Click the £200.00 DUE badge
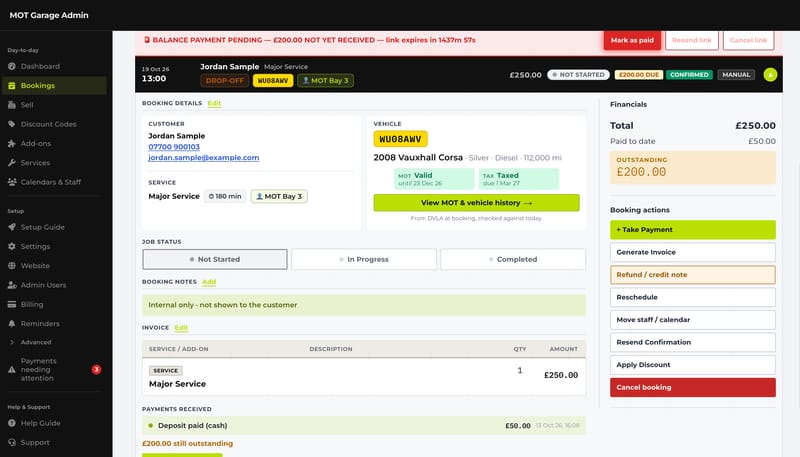 638,74
